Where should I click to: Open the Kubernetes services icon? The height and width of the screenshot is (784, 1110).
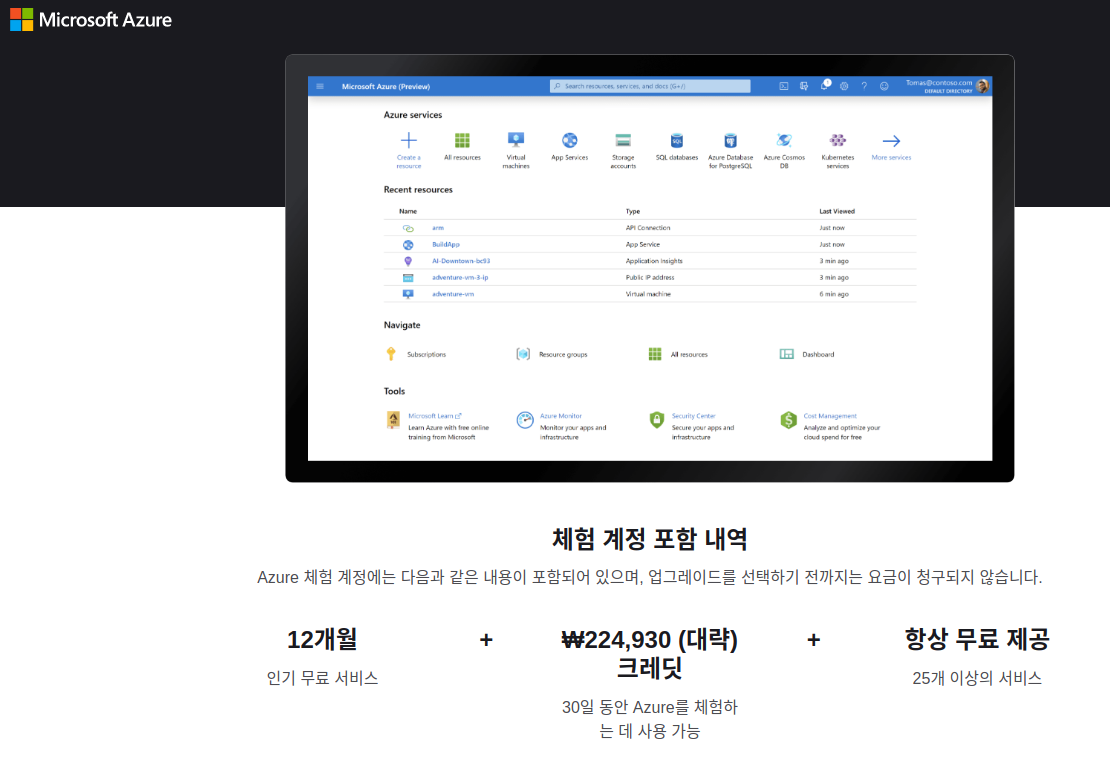[837, 140]
